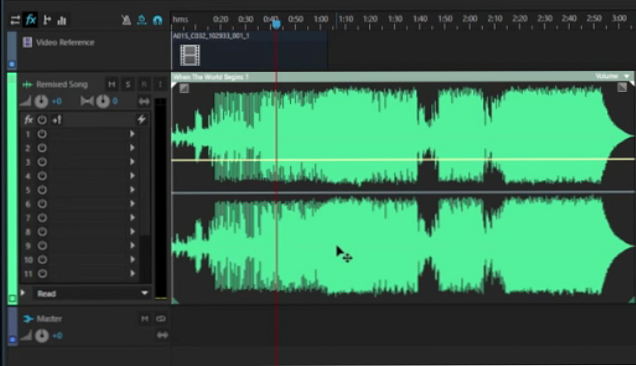
Task: Toggle power for effect slot 11
Action: [x=42, y=274]
